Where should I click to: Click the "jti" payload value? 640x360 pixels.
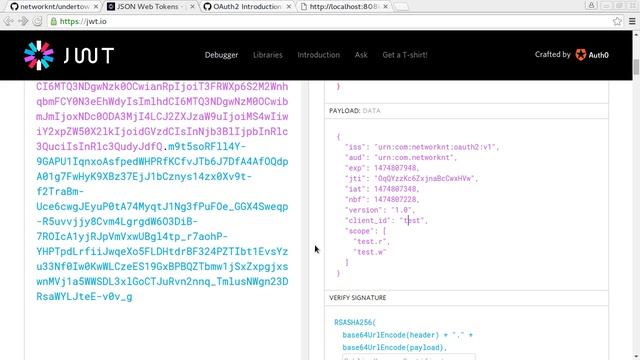coord(424,178)
